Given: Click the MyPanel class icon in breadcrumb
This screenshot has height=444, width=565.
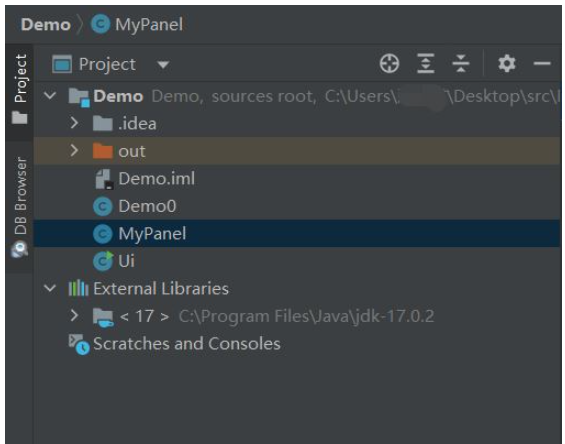Looking at the screenshot, I should (x=101, y=25).
